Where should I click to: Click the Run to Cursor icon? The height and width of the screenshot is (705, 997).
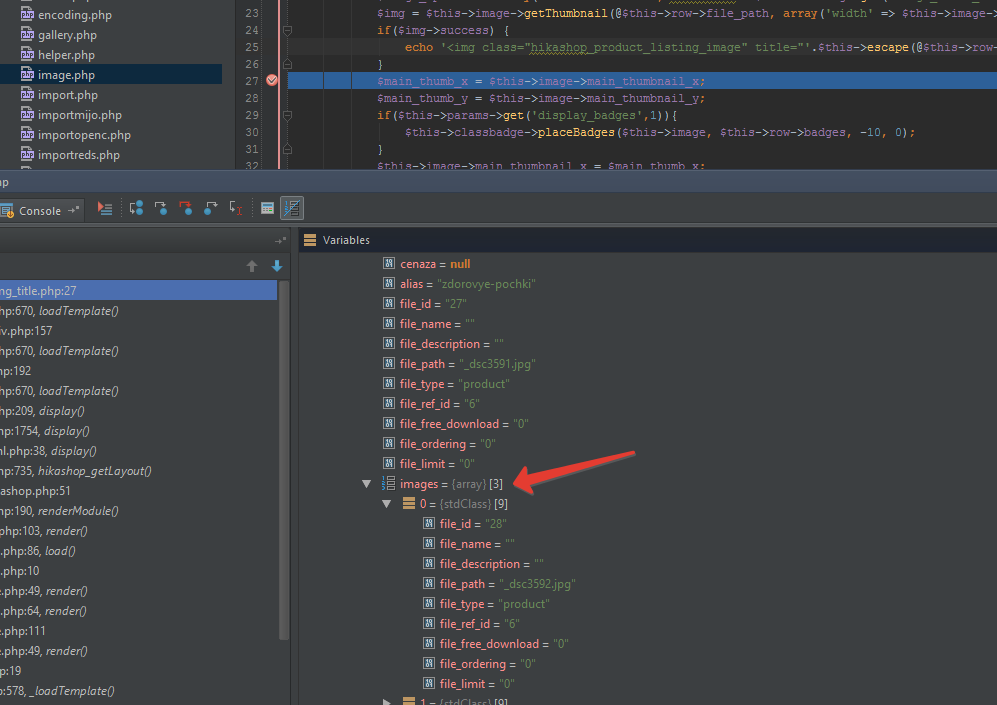[x=236, y=208]
